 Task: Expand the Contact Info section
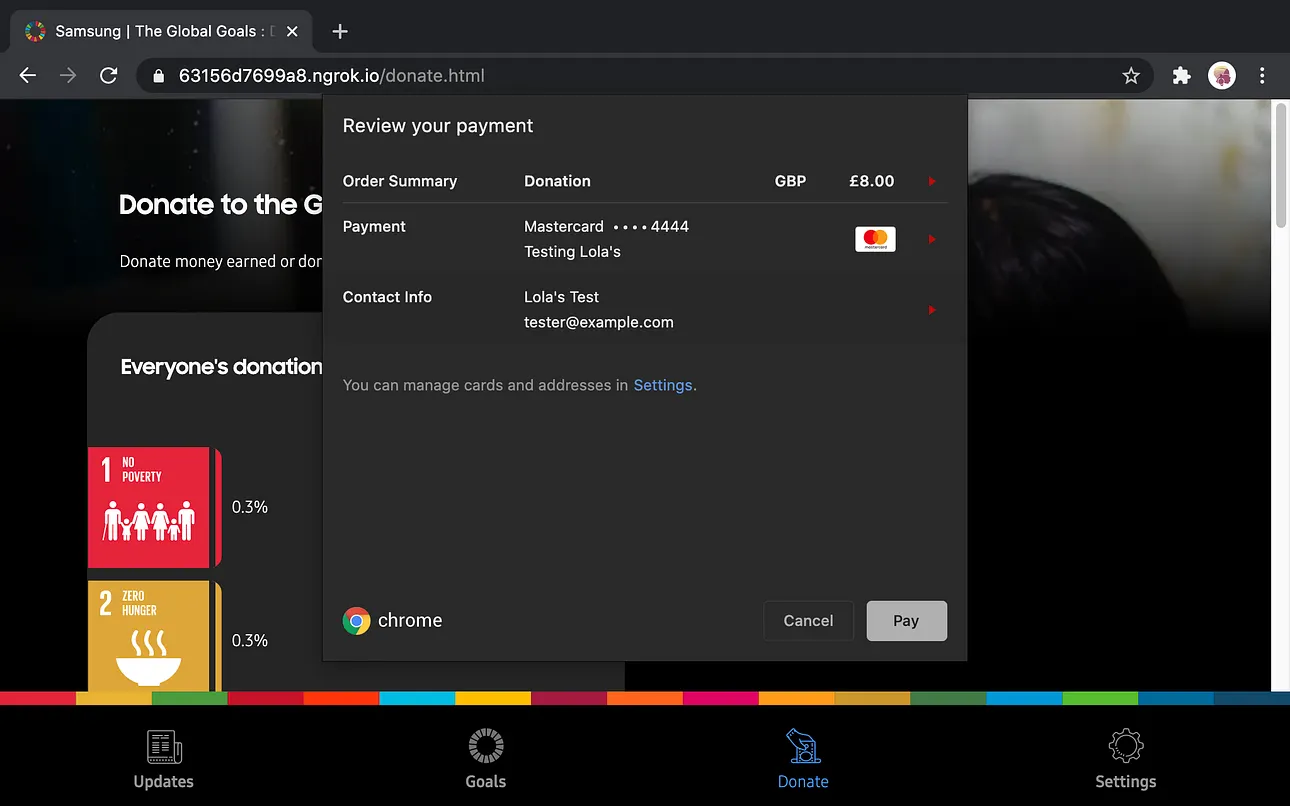pyautogui.click(x=931, y=310)
